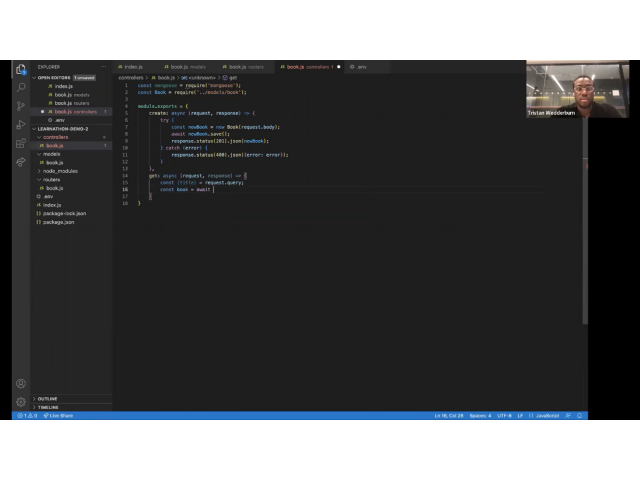Open the Explorer view in activity bar
Viewport: 640px width, 480px height.
pos(21,69)
